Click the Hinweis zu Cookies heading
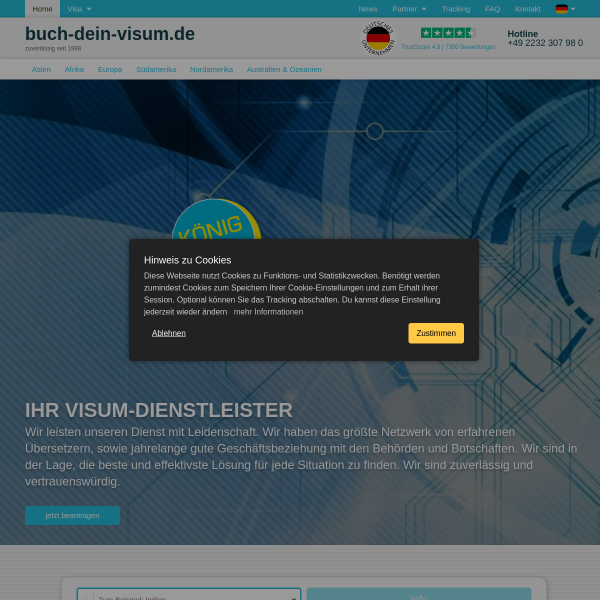The image size is (600, 600). 188,260
